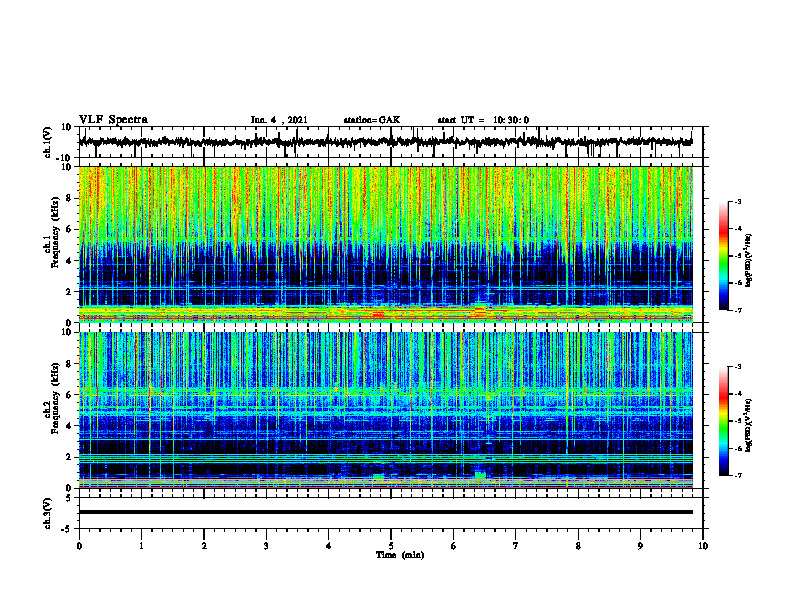Screen dimensions: 792x612
Task: Click the "ch.1(V)" waveform axis label
Action: (x=47, y=142)
